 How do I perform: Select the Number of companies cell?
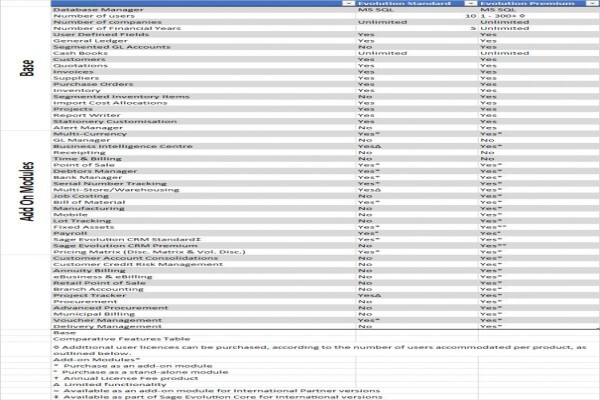click(x=203, y=22)
